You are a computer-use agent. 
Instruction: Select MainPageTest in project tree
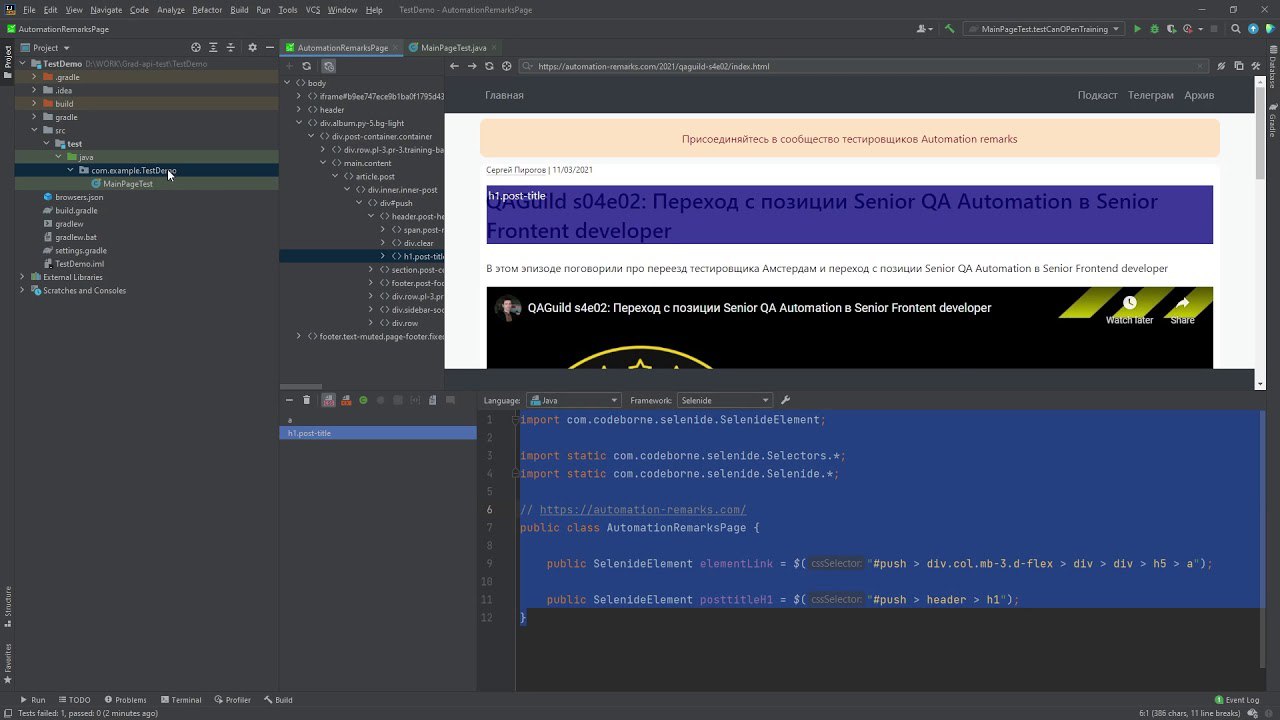pyautogui.click(x=128, y=184)
